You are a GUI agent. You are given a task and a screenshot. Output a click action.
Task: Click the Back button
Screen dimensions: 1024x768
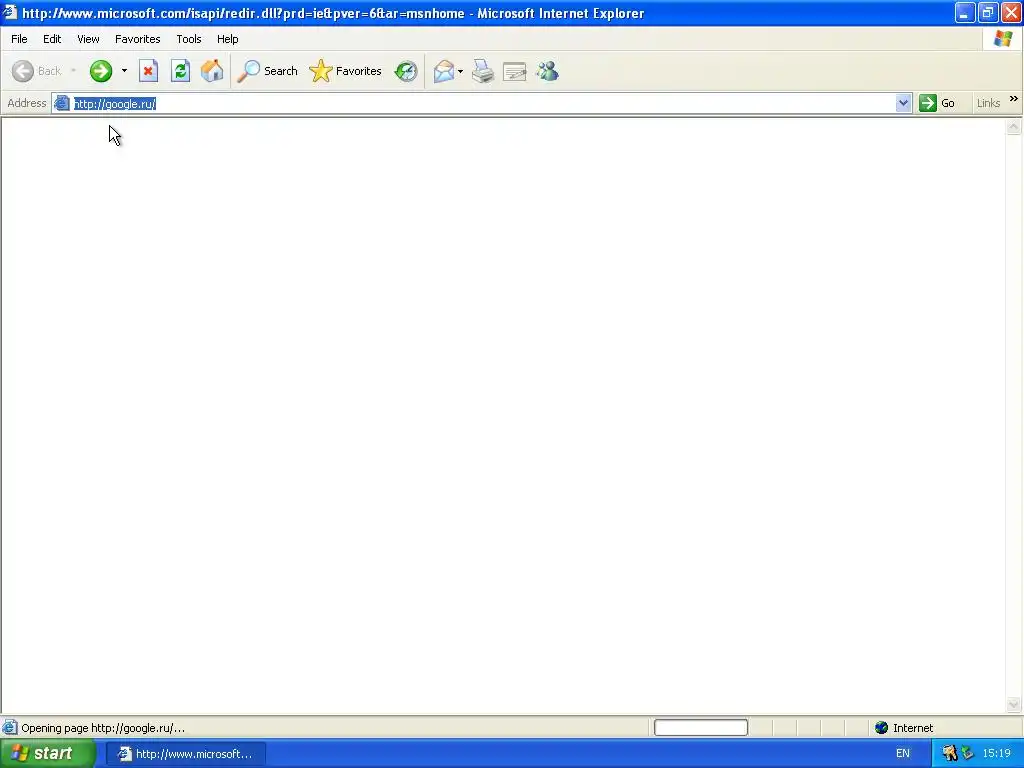click(37, 71)
